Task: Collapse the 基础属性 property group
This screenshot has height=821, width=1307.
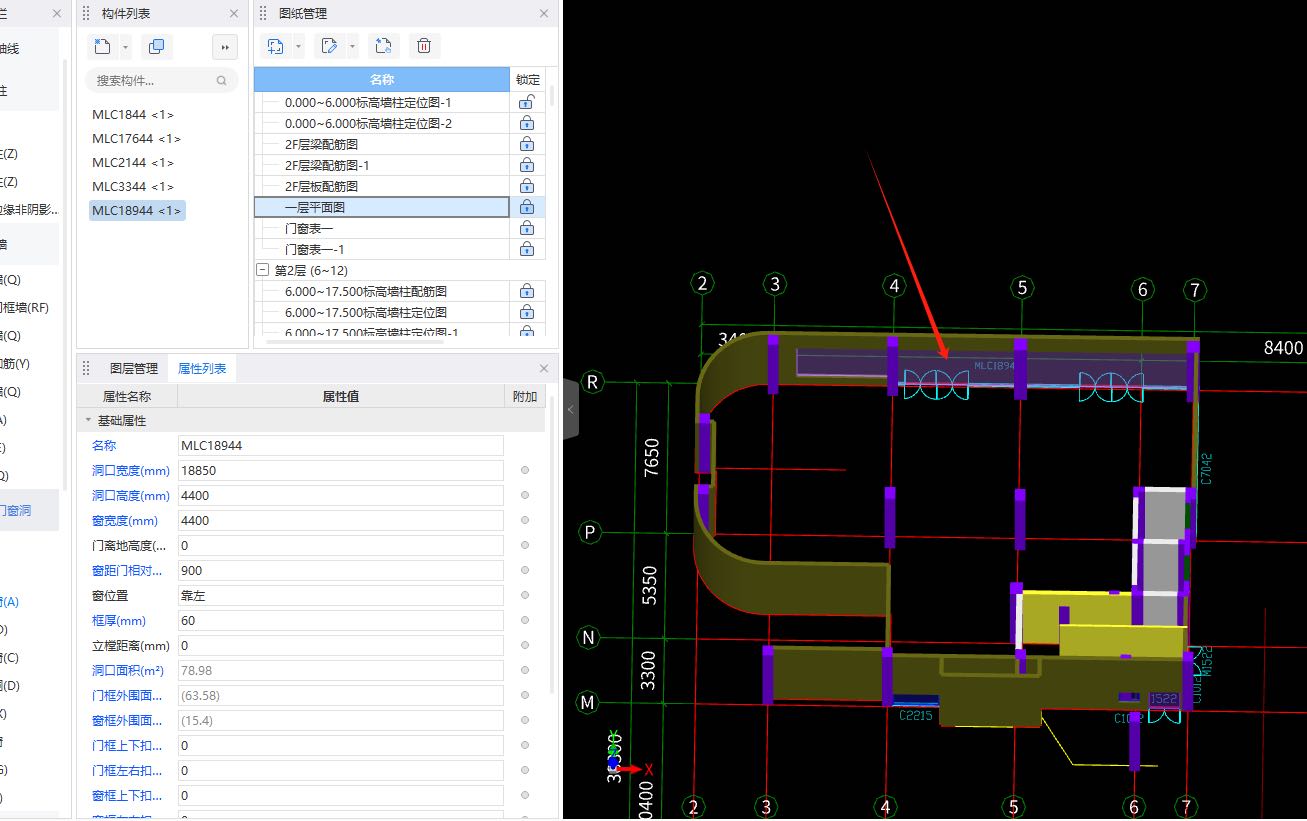Action: pos(88,421)
